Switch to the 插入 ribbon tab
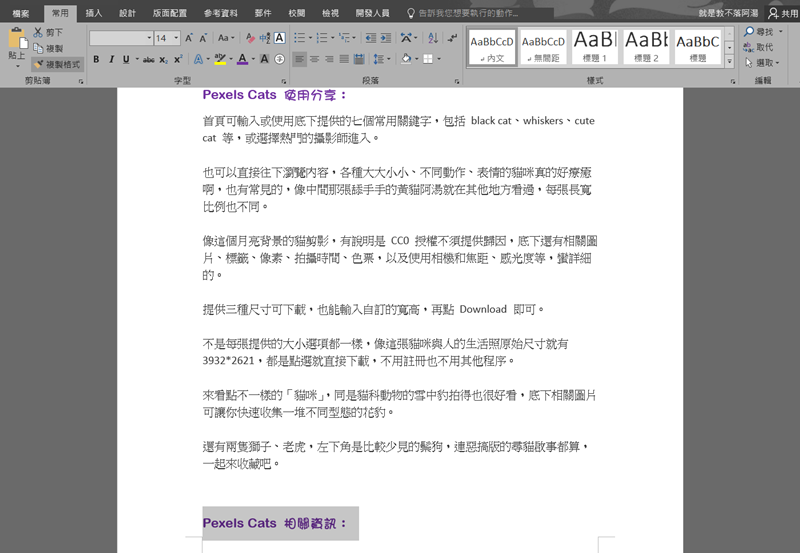The width and height of the screenshot is (800, 553). (x=94, y=13)
